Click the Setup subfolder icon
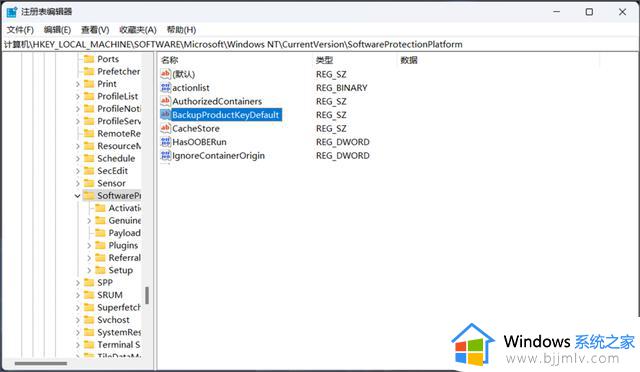Image resolution: width=640 pixels, height=372 pixels. [100, 270]
